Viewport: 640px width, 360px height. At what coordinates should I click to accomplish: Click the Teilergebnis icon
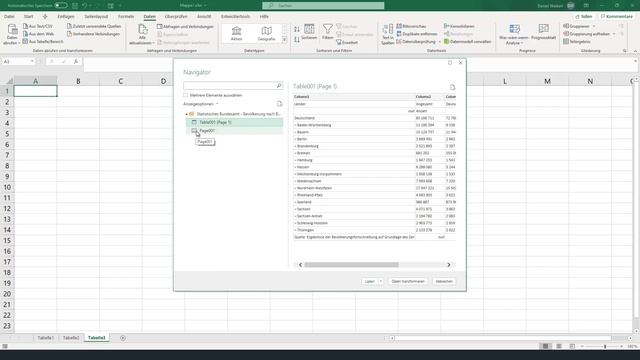(x=577, y=41)
